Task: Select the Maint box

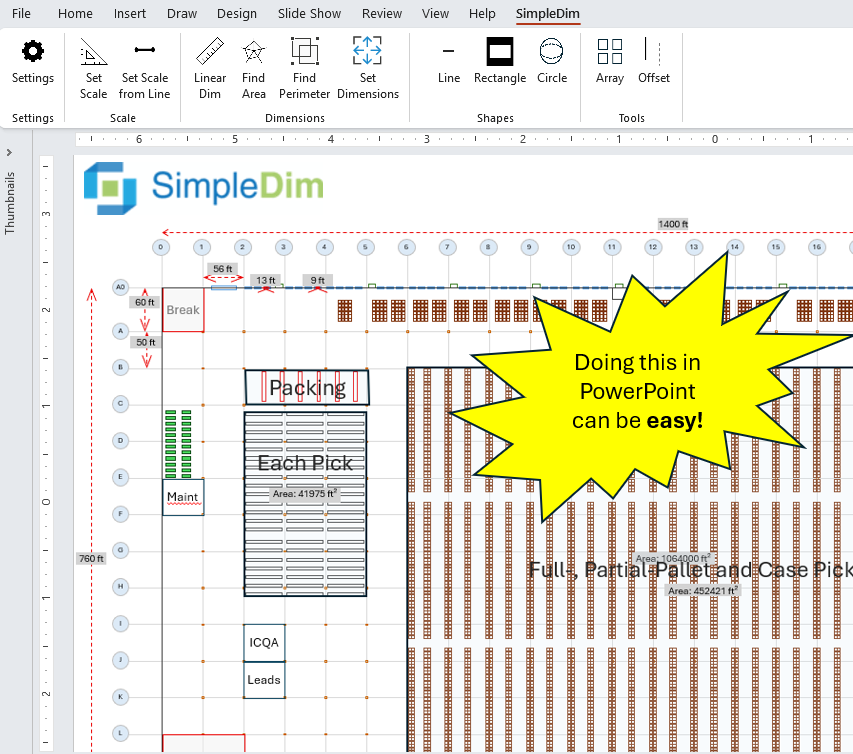Action: coord(183,497)
